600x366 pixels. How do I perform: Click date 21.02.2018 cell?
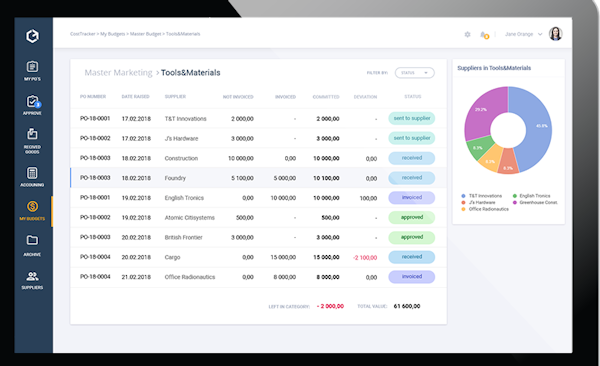click(136, 277)
